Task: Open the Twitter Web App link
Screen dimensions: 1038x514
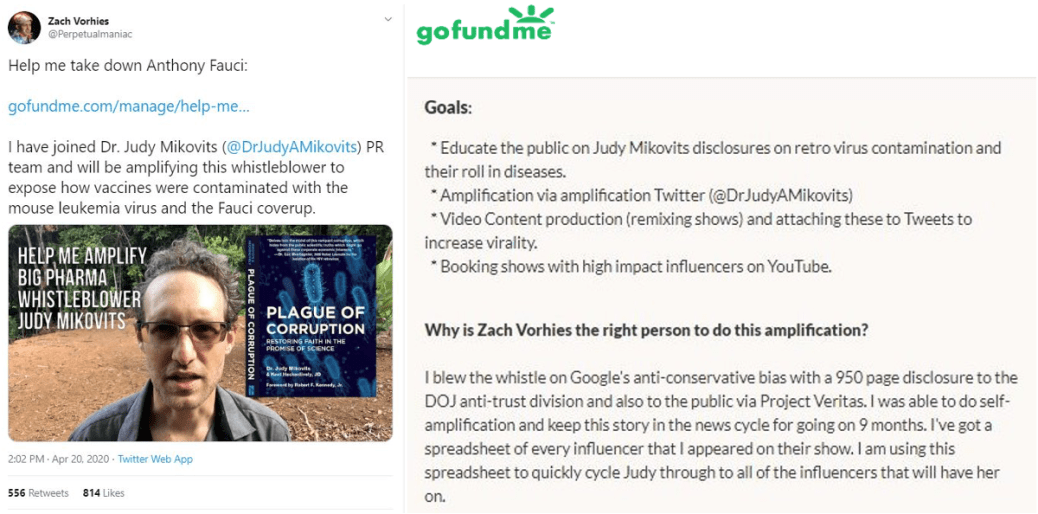Action: 155,459
